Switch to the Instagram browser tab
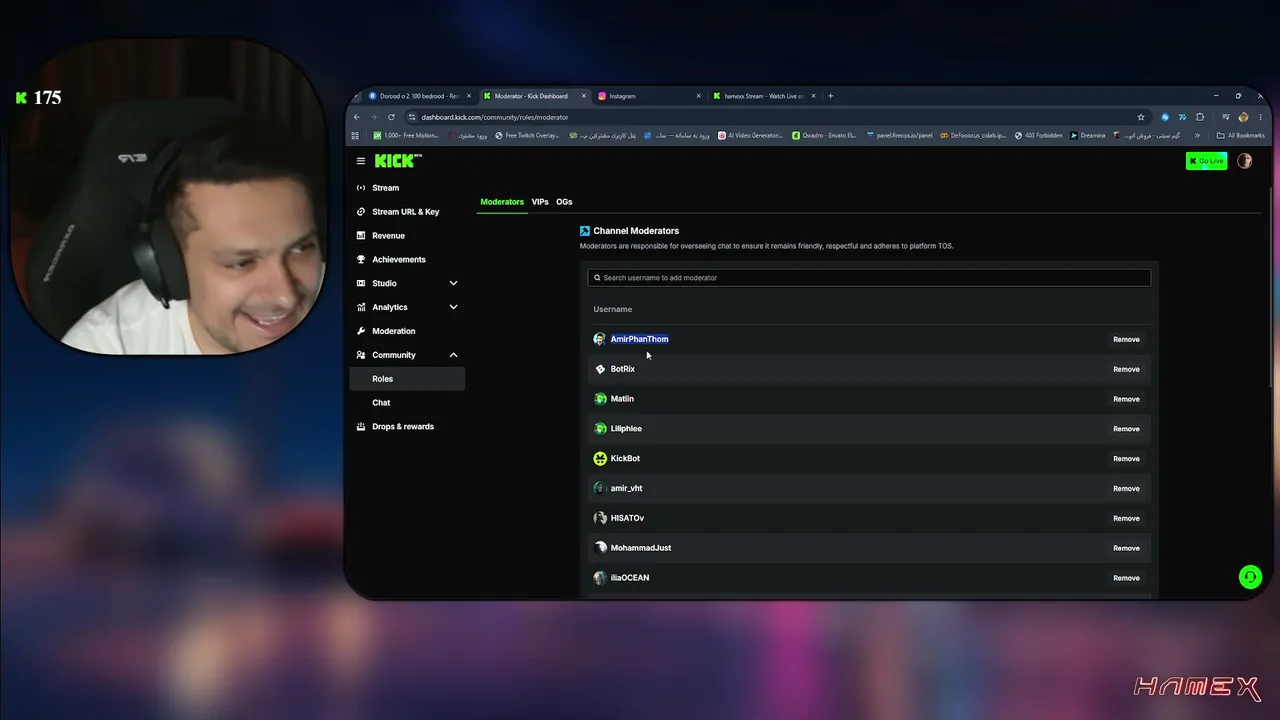The image size is (1280, 720). (x=649, y=96)
